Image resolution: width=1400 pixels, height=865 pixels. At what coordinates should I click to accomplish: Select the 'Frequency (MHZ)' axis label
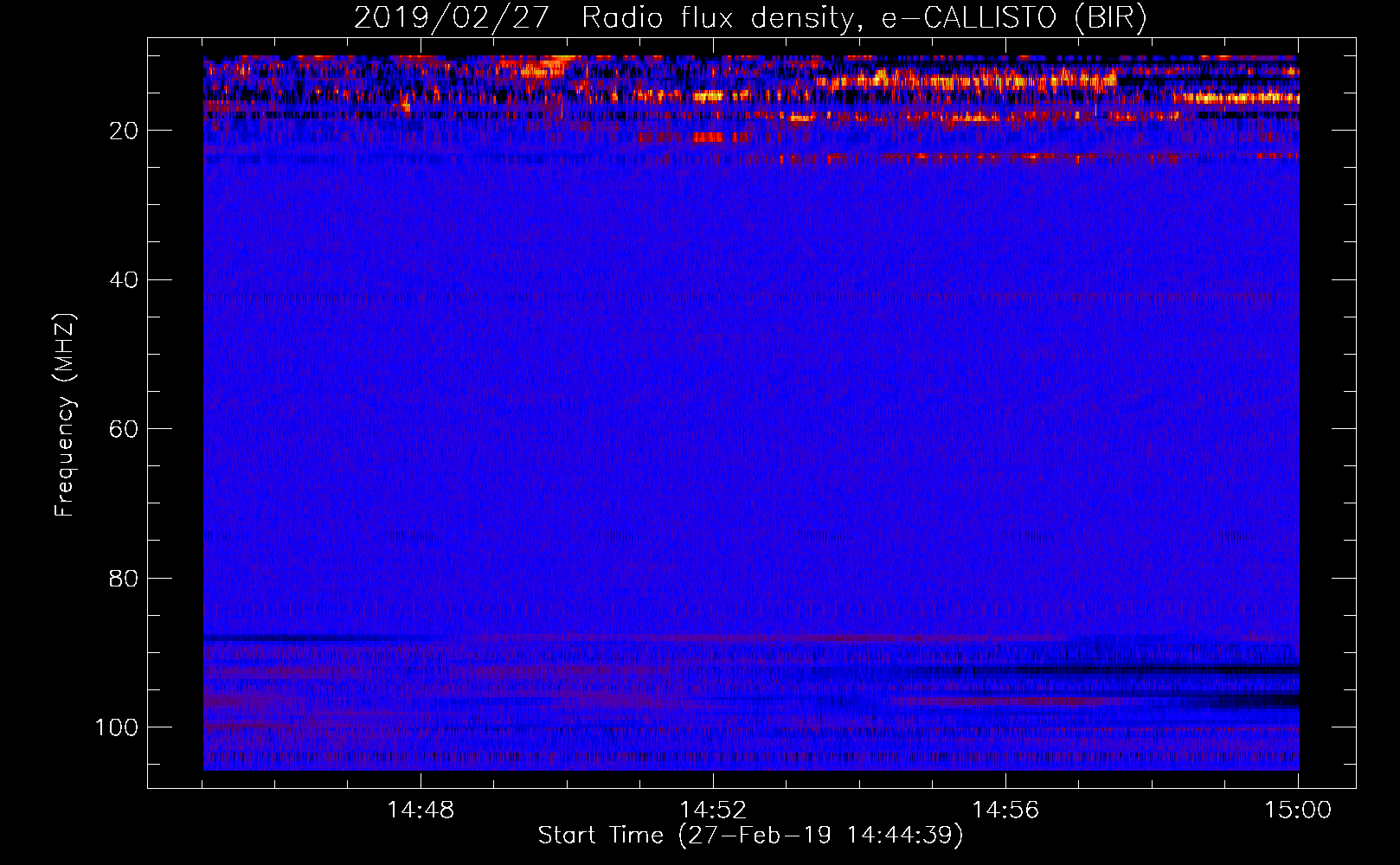coord(65,414)
